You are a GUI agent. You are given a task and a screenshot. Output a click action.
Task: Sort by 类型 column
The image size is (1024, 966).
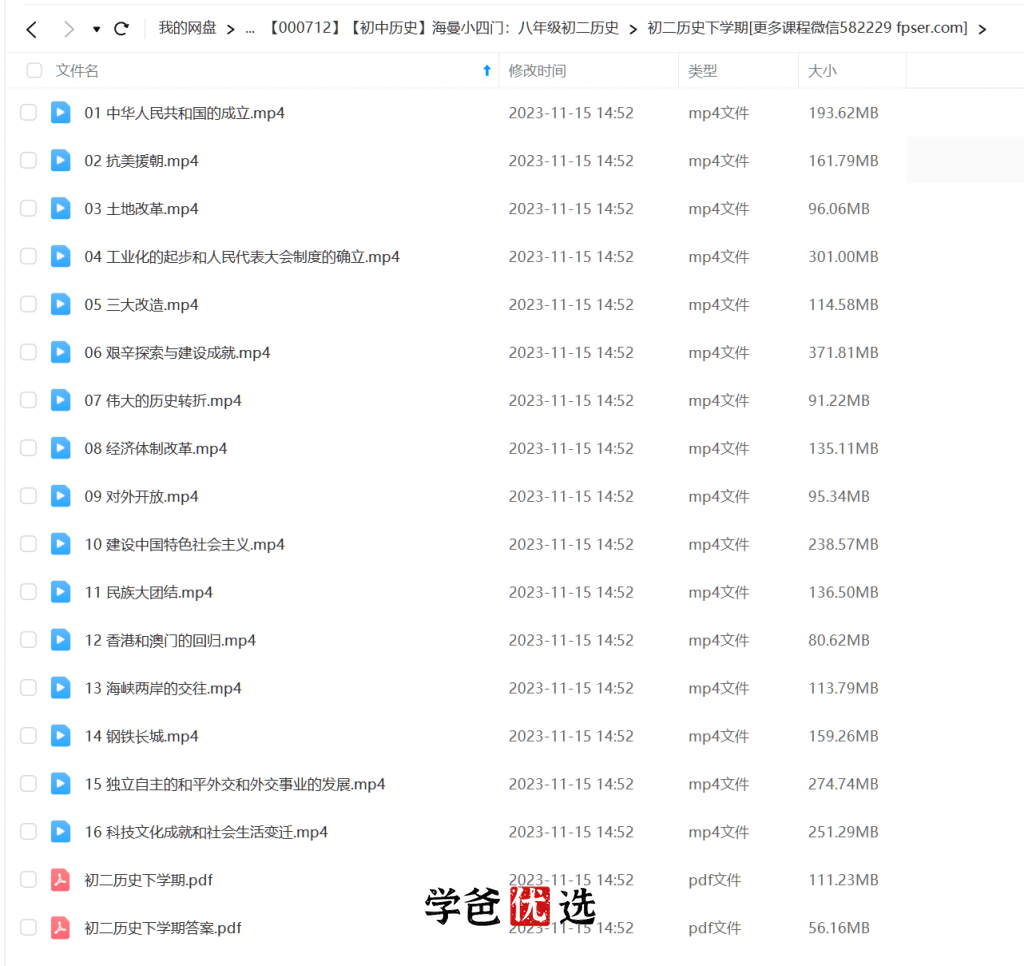pyautogui.click(x=703, y=71)
